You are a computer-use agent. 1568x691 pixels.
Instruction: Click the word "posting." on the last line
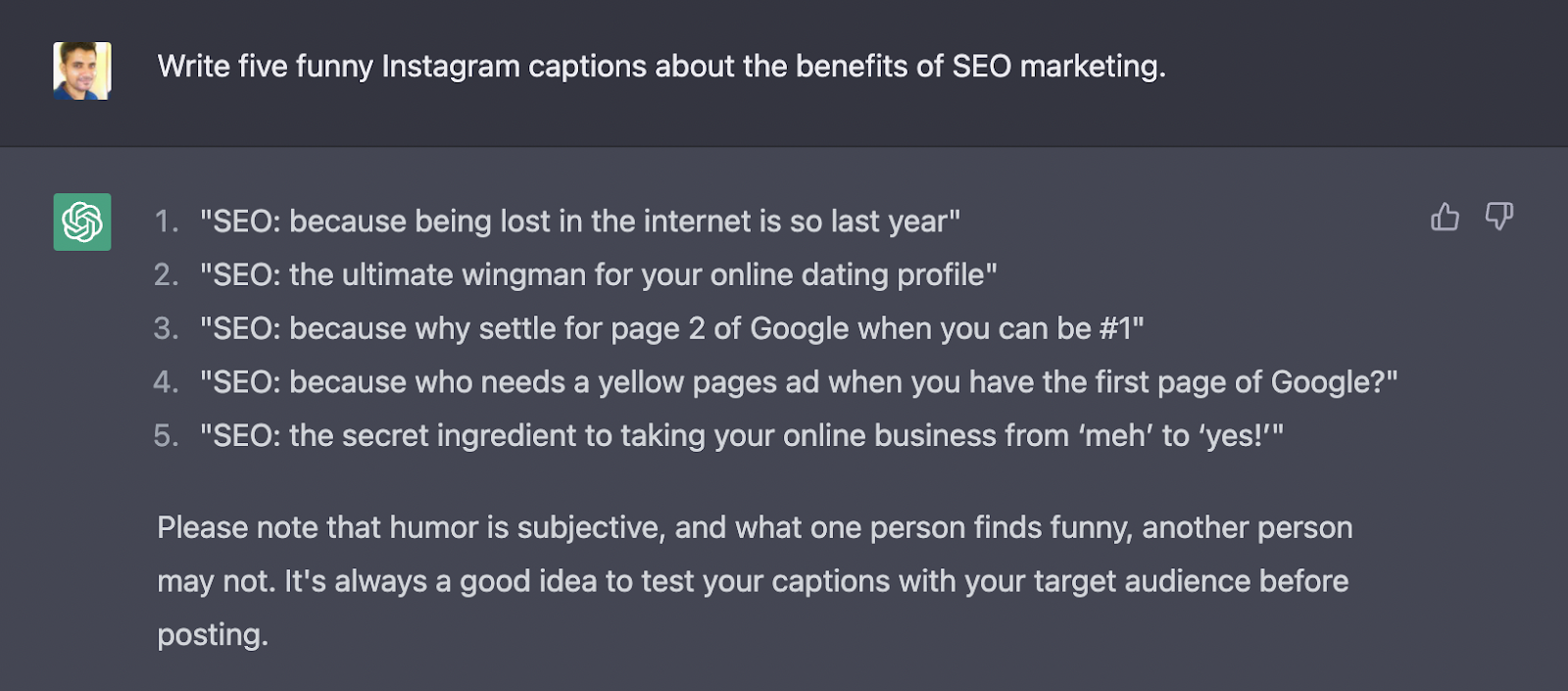click(213, 635)
